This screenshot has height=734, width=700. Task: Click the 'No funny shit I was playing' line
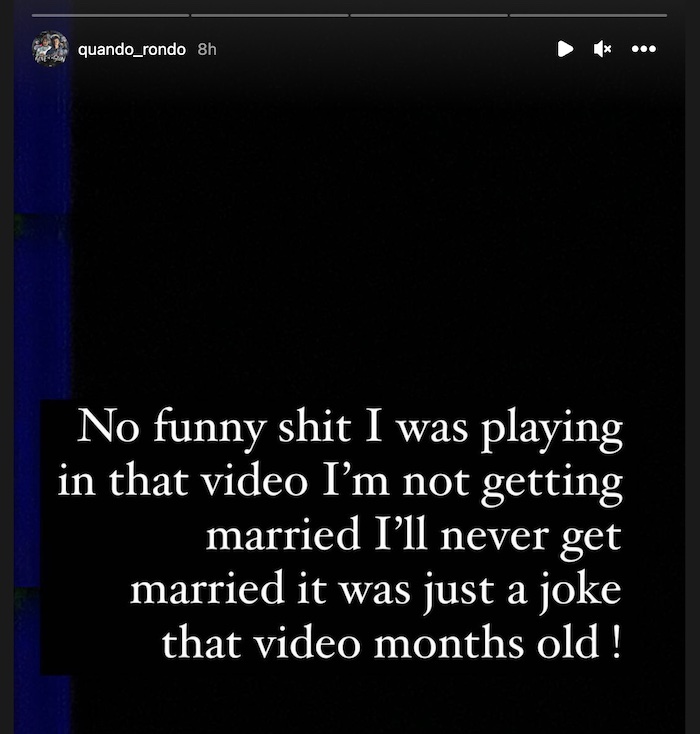(350, 430)
